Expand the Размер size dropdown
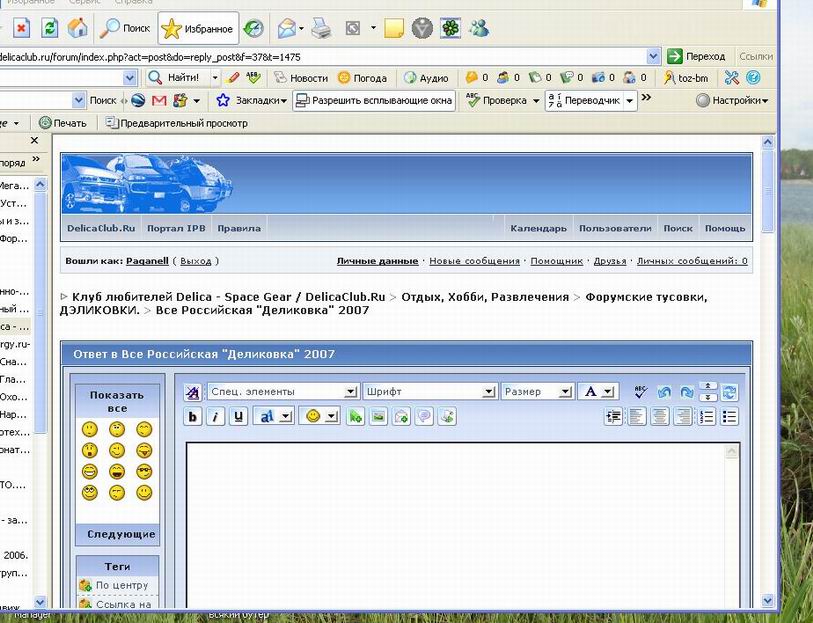The width and height of the screenshot is (813, 623). [x=537, y=392]
